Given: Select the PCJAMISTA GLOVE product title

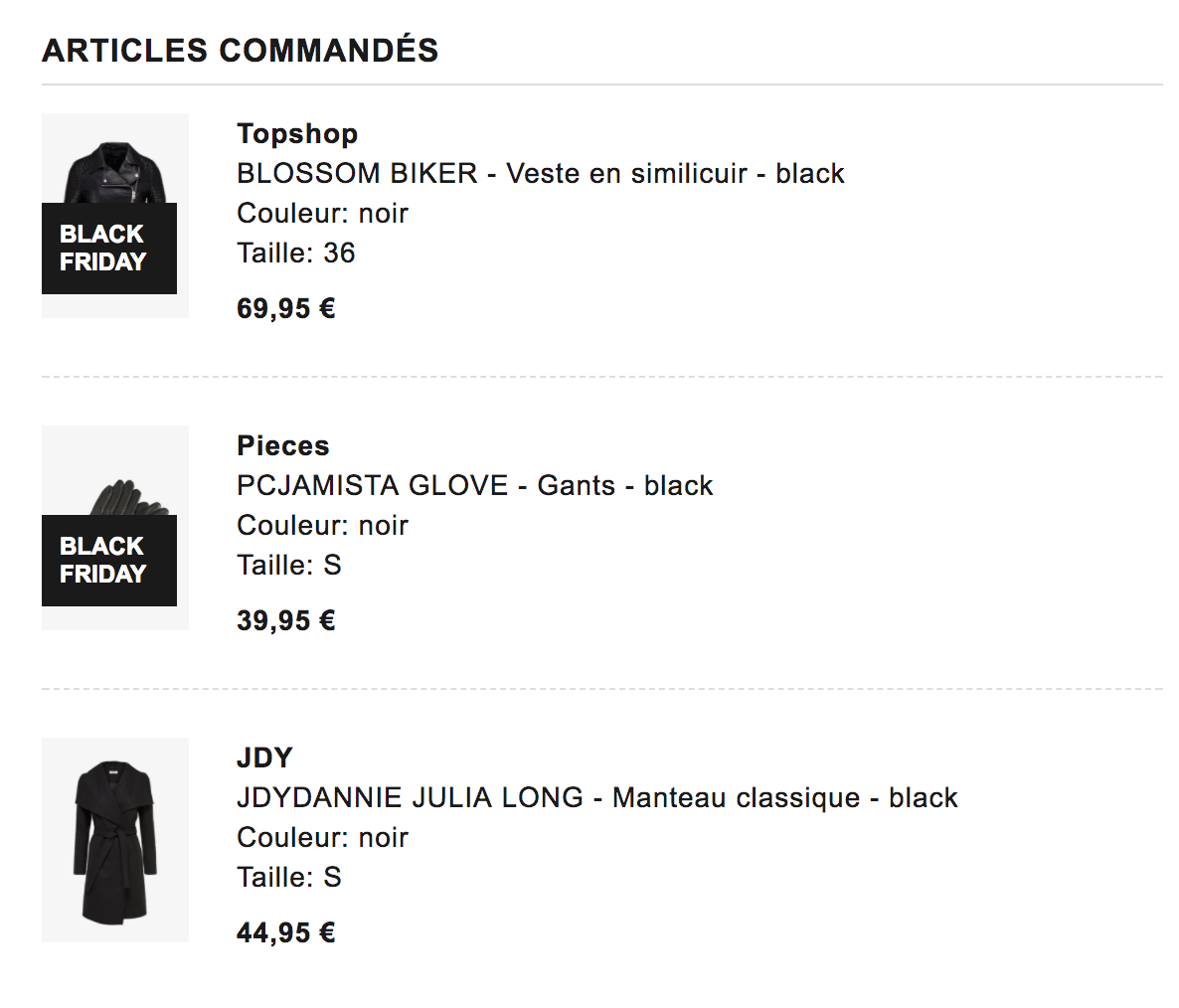Looking at the screenshot, I should (x=474, y=485).
